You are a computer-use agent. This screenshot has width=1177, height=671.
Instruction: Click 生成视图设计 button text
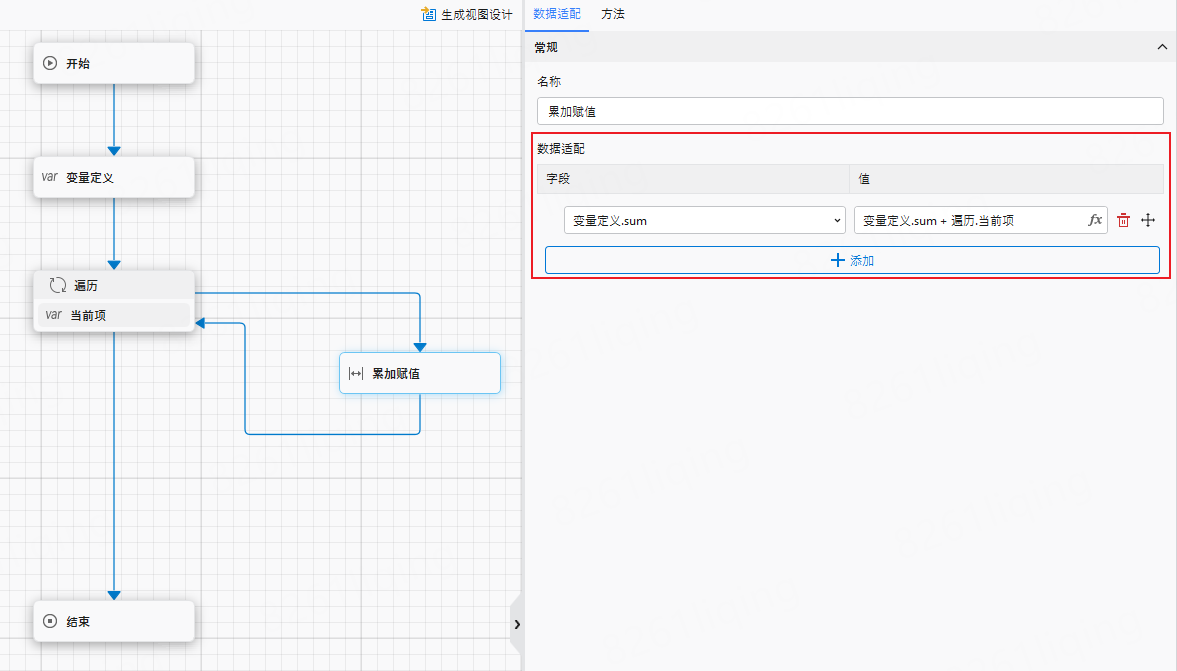(476, 14)
